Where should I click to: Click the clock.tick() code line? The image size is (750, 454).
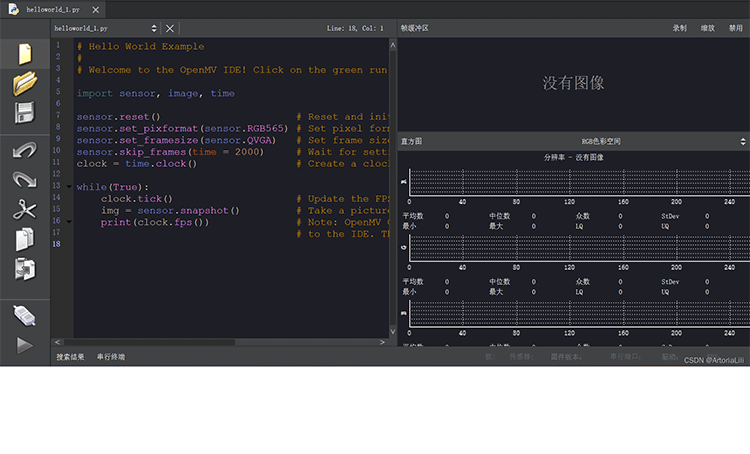click(x=137, y=199)
